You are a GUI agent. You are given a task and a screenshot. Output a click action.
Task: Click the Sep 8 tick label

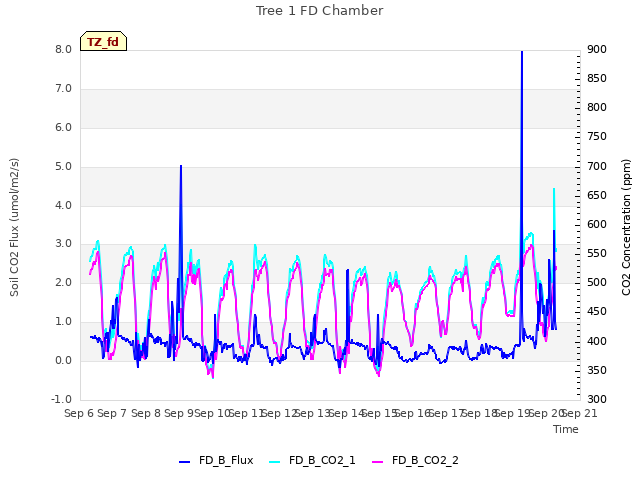tap(146, 413)
